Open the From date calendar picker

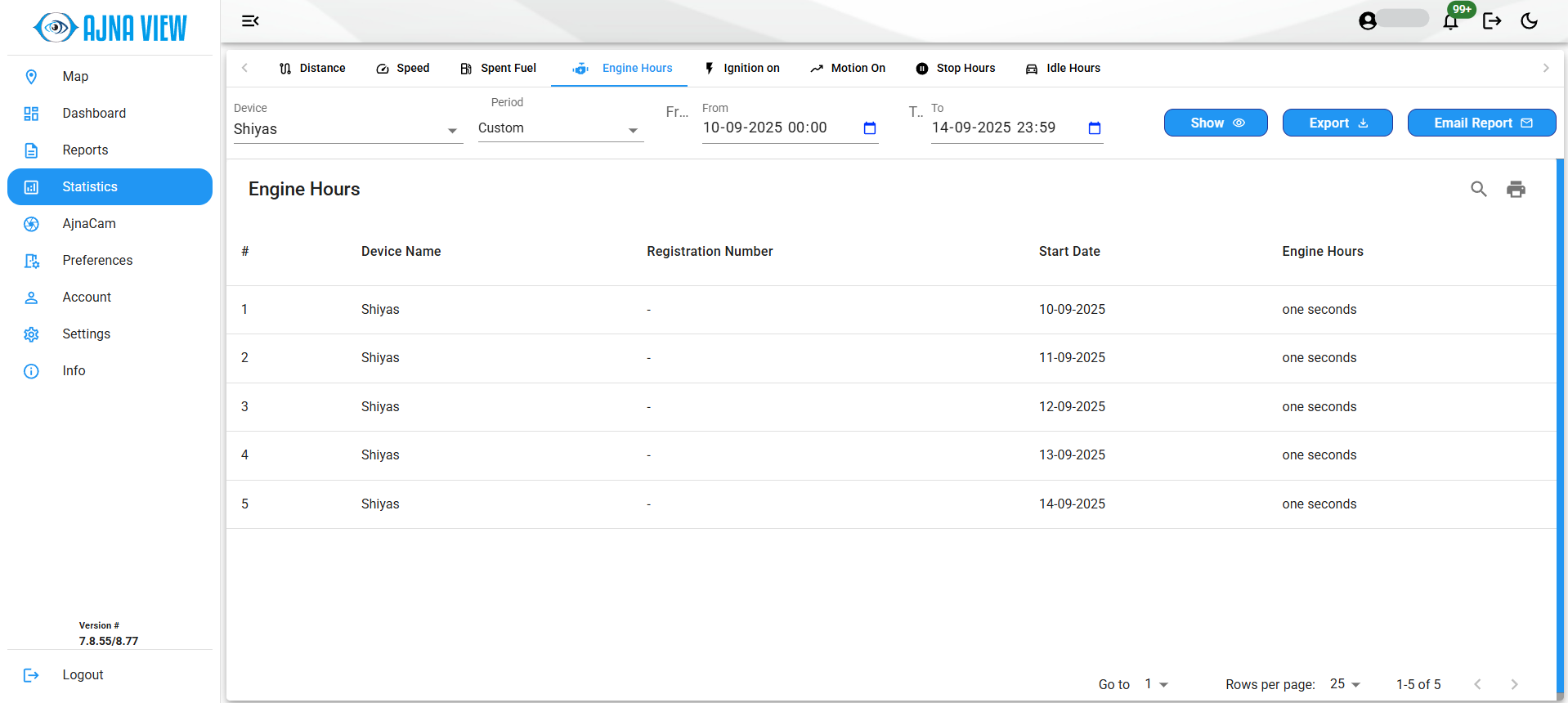[870, 128]
